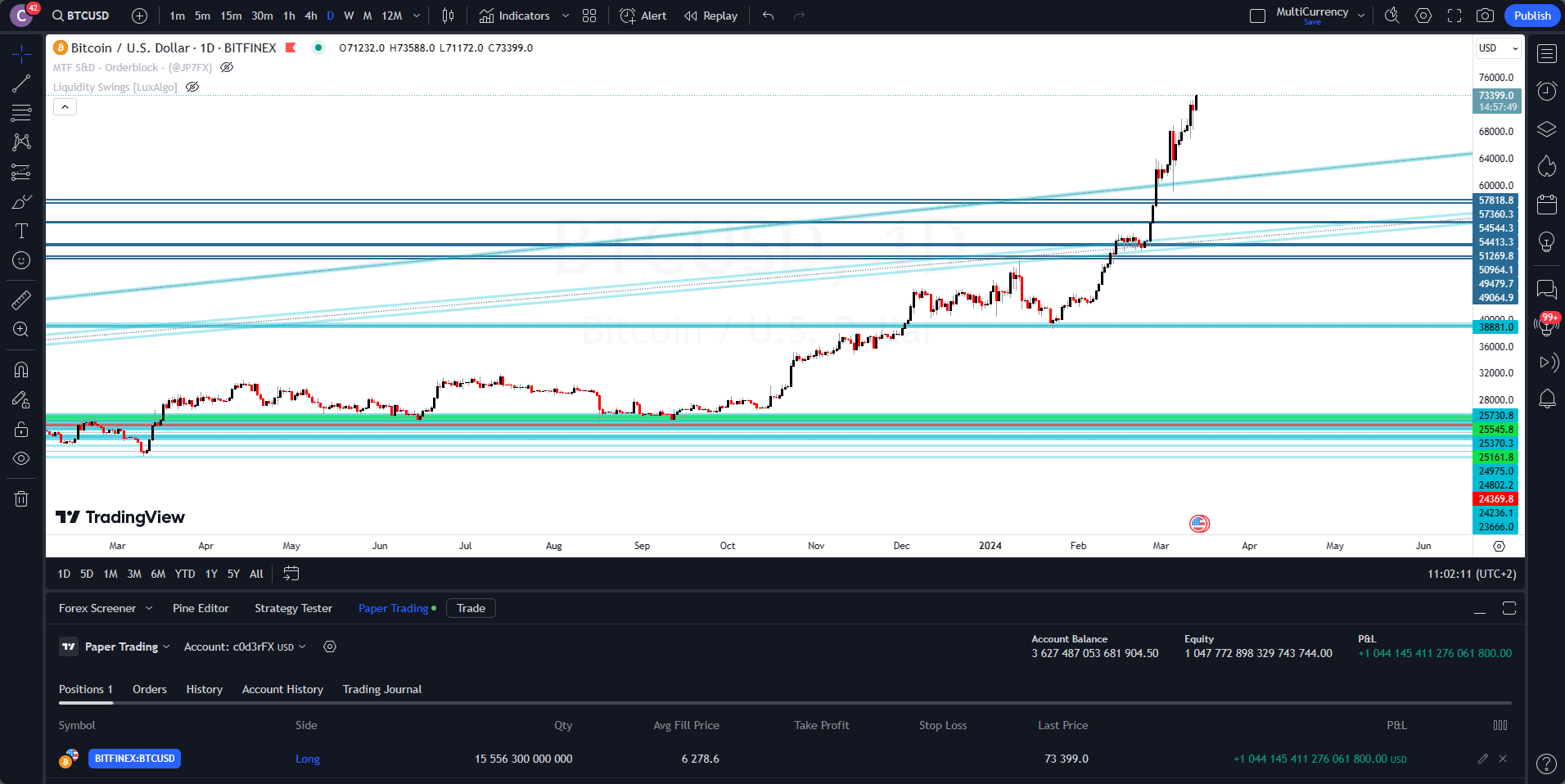
Task: Select the trend line drawing tool
Action: (21, 83)
